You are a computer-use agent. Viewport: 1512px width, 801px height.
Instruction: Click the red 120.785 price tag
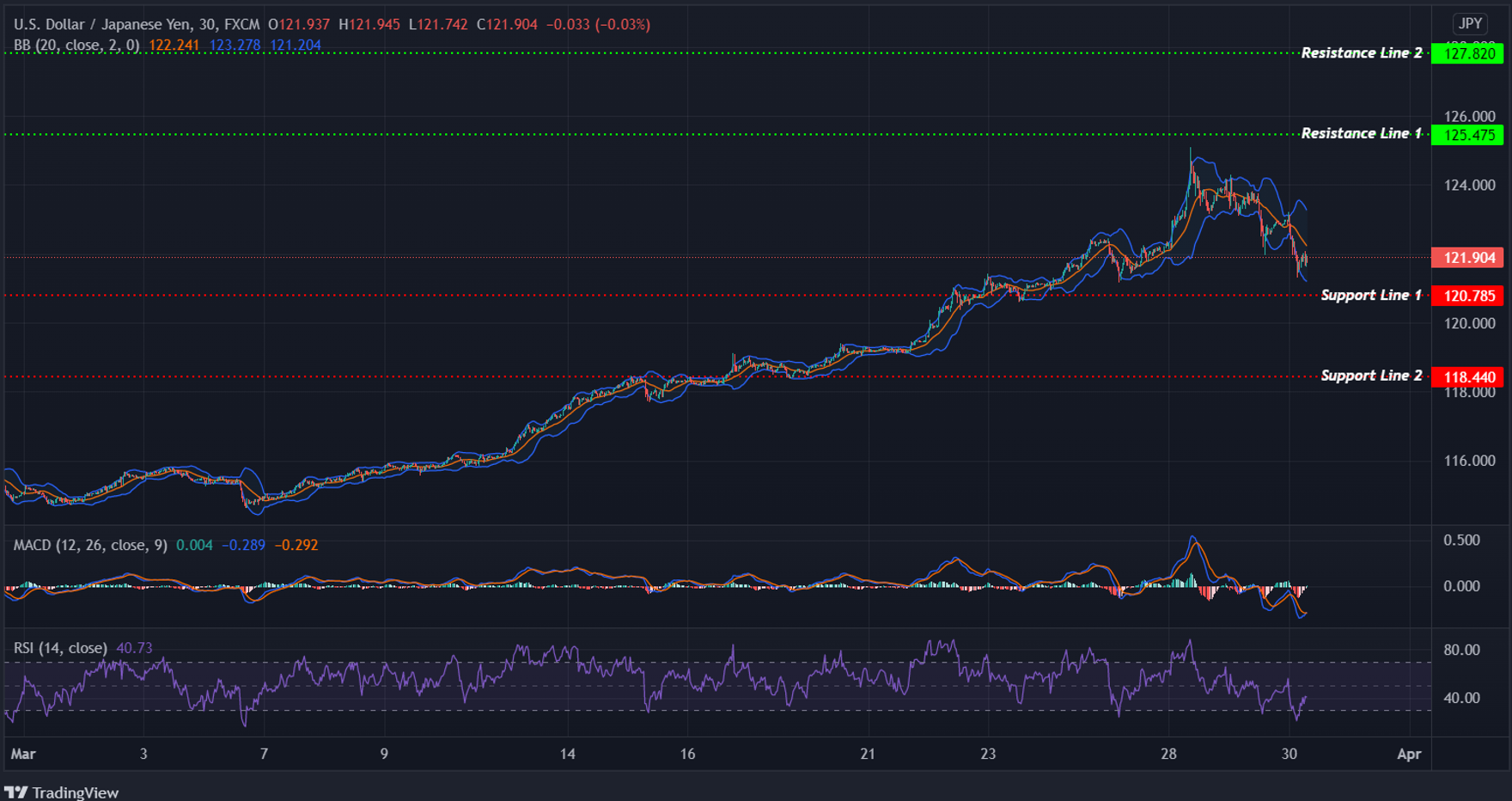[1468, 295]
